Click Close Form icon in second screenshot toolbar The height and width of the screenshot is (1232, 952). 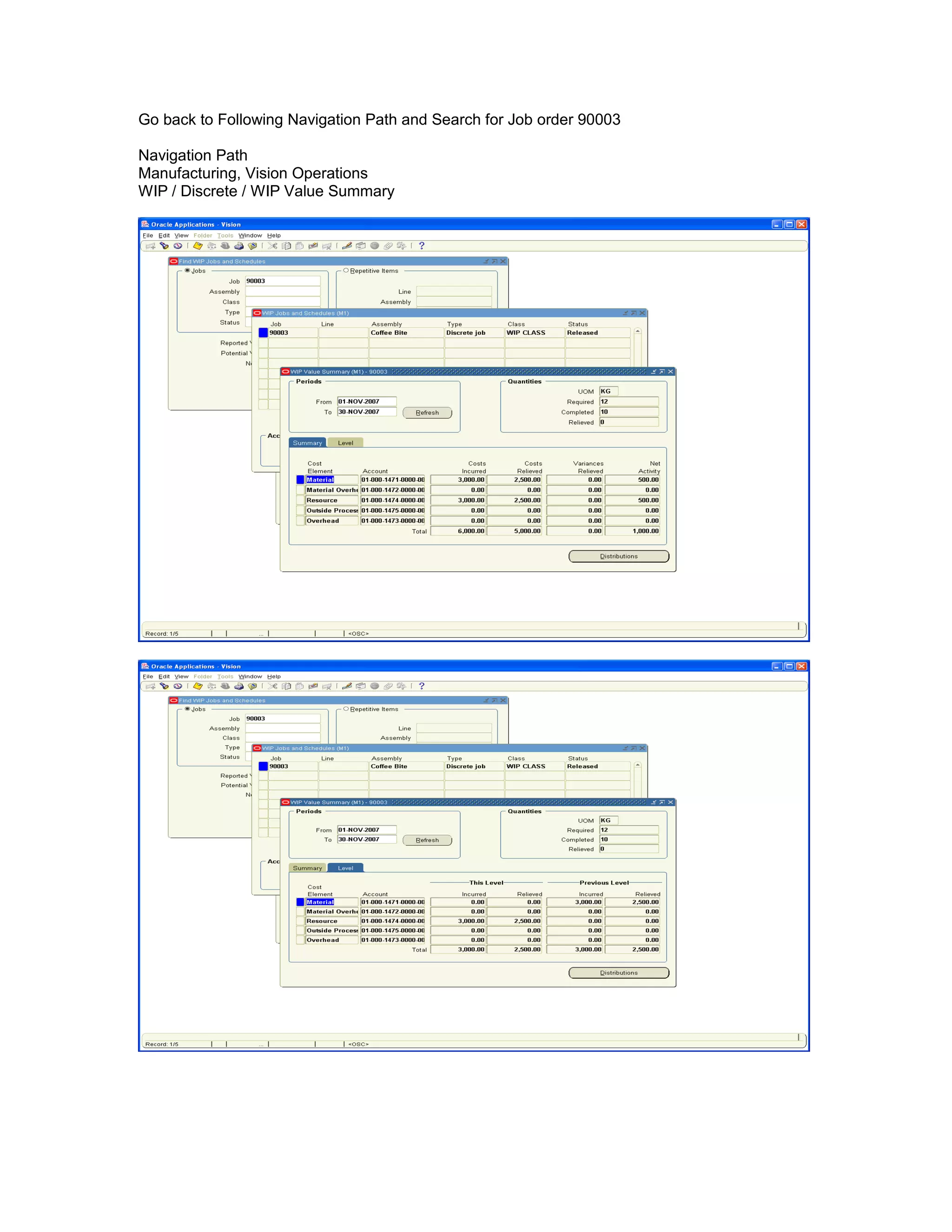(253, 687)
